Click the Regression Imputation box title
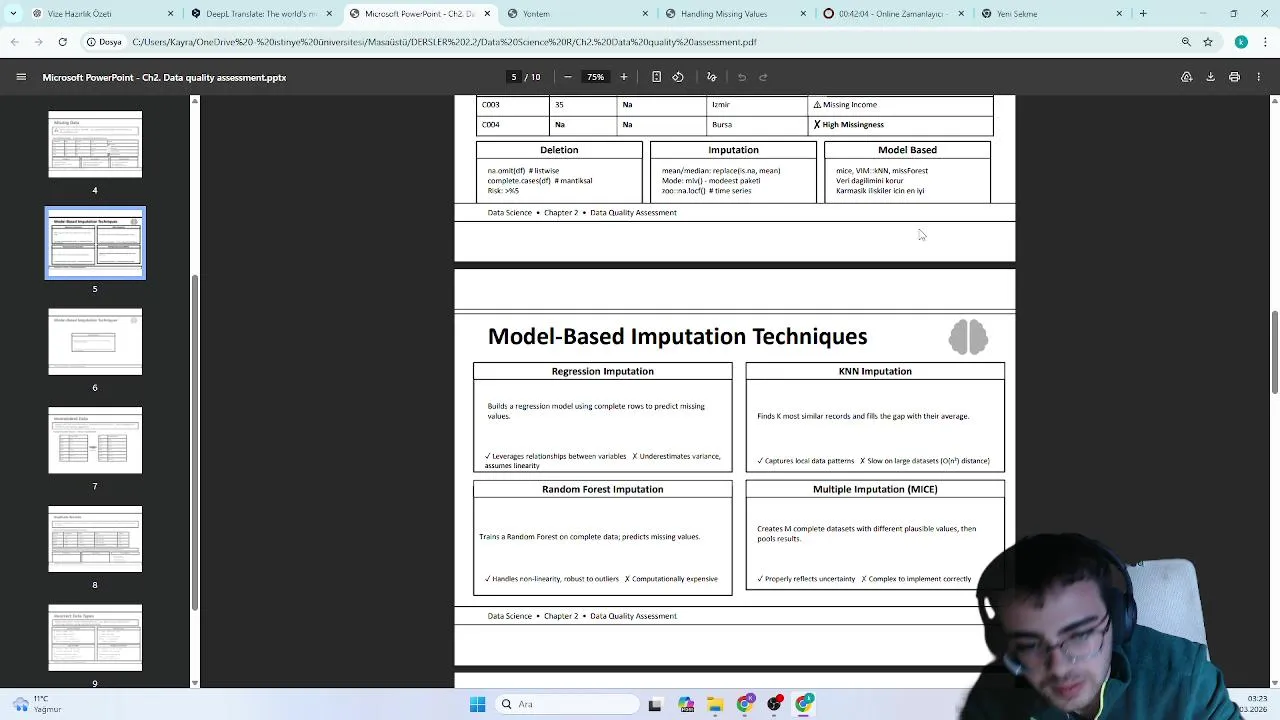Screen dimensions: 1280x720 pyautogui.click(x=602, y=371)
